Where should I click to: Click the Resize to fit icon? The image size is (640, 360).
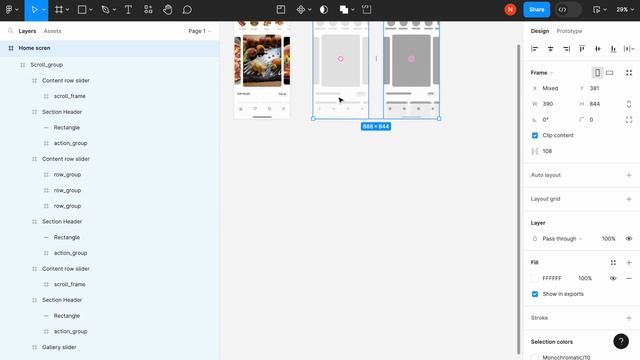tap(629, 73)
